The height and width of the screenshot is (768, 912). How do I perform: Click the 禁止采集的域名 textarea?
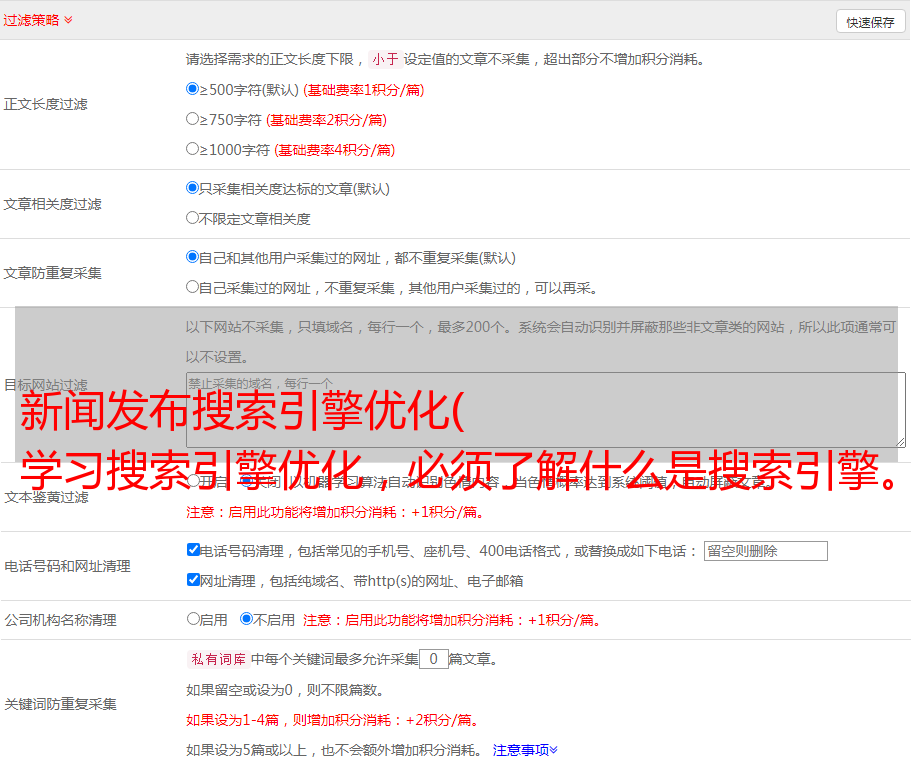tap(546, 410)
